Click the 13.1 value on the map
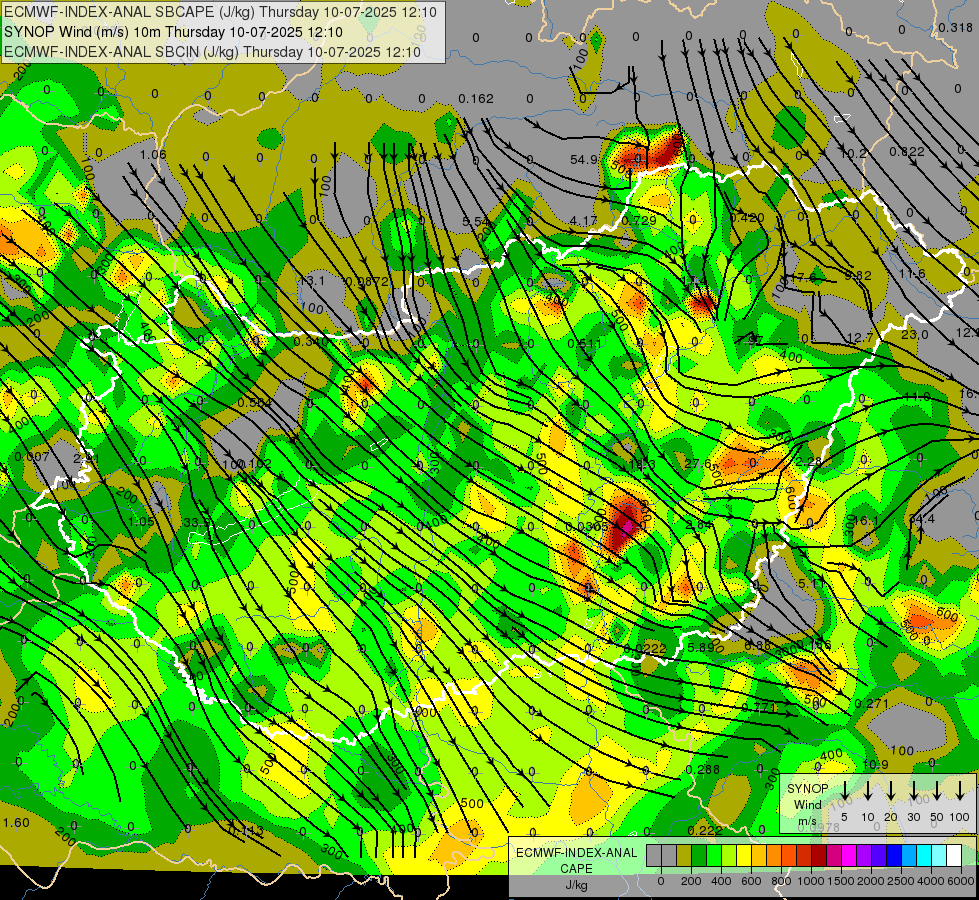Viewport: 979px width, 900px height. tap(312, 281)
